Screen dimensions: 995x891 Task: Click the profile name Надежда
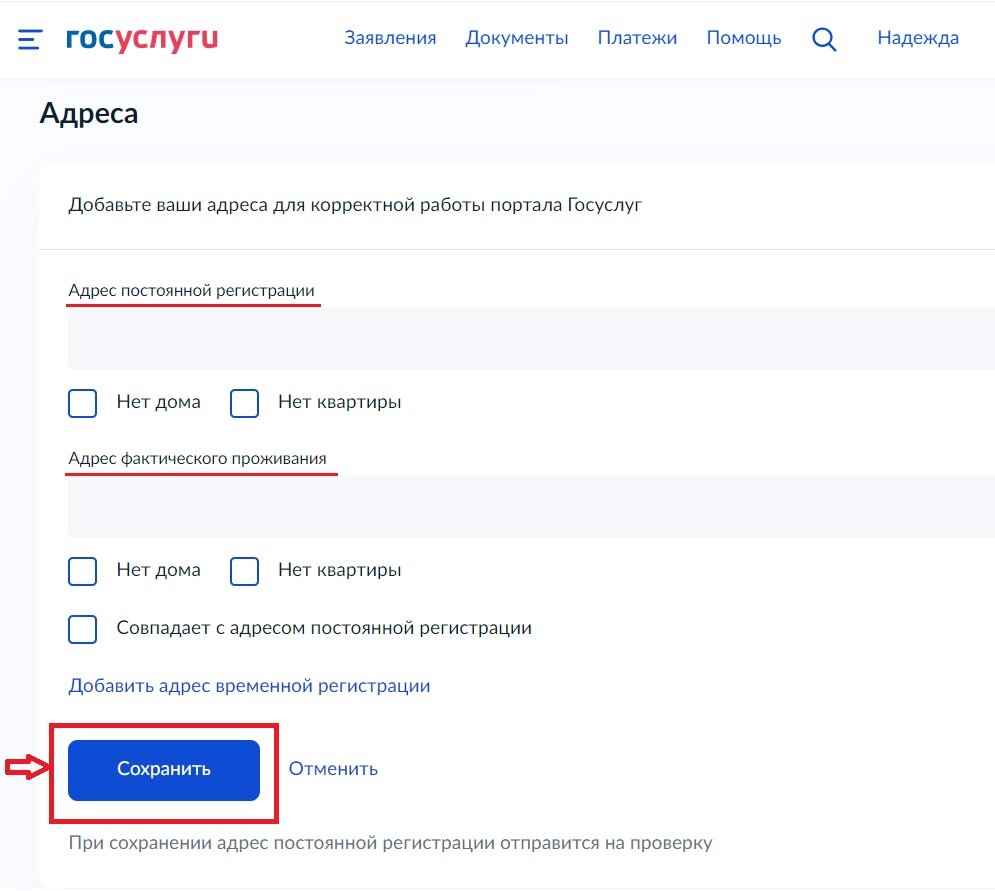(x=917, y=38)
